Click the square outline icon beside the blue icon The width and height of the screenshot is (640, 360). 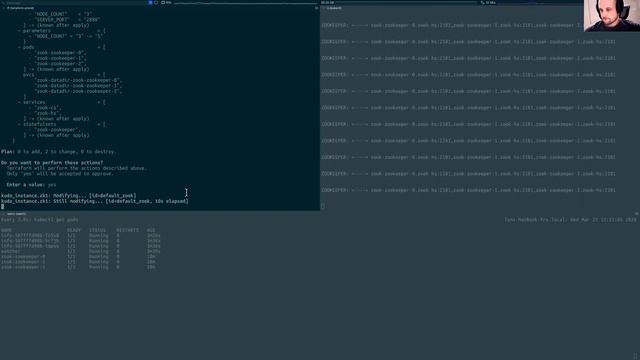coord(156,2)
